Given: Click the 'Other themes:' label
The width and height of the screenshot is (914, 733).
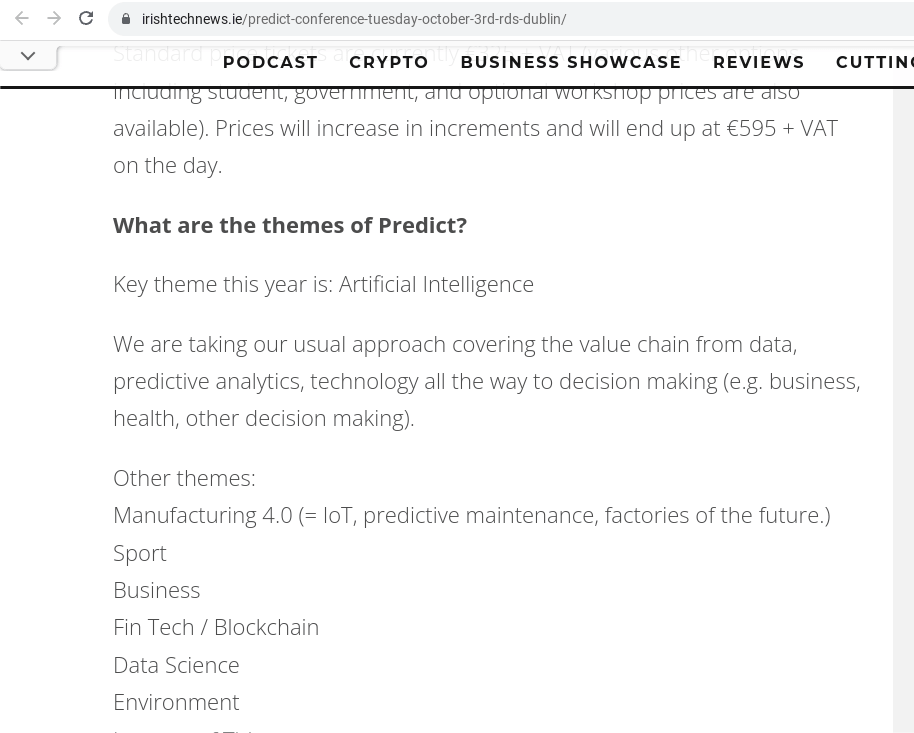Looking at the screenshot, I should [x=184, y=478].
